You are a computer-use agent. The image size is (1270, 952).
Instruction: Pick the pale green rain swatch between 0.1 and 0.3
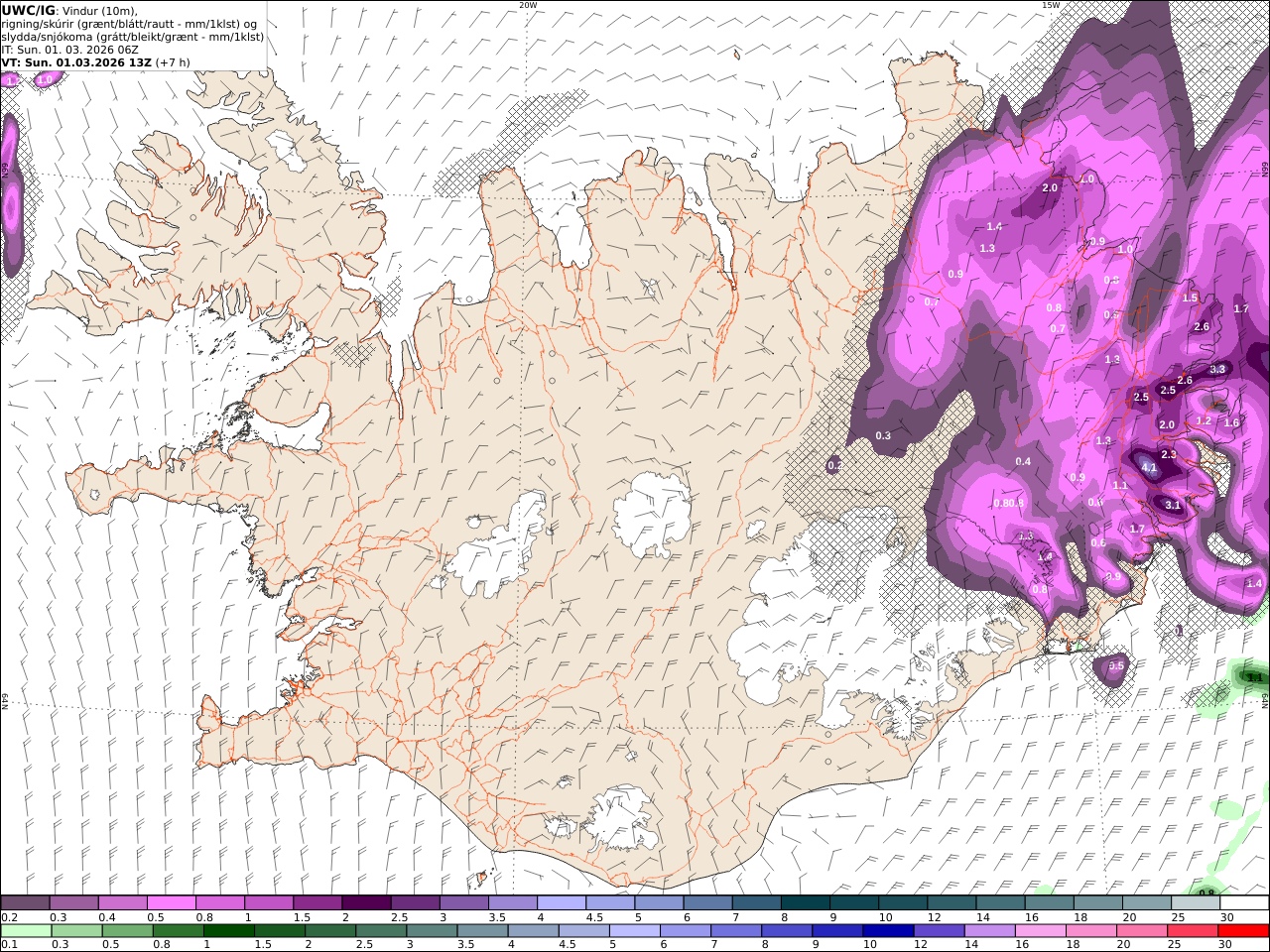[x=27, y=931]
